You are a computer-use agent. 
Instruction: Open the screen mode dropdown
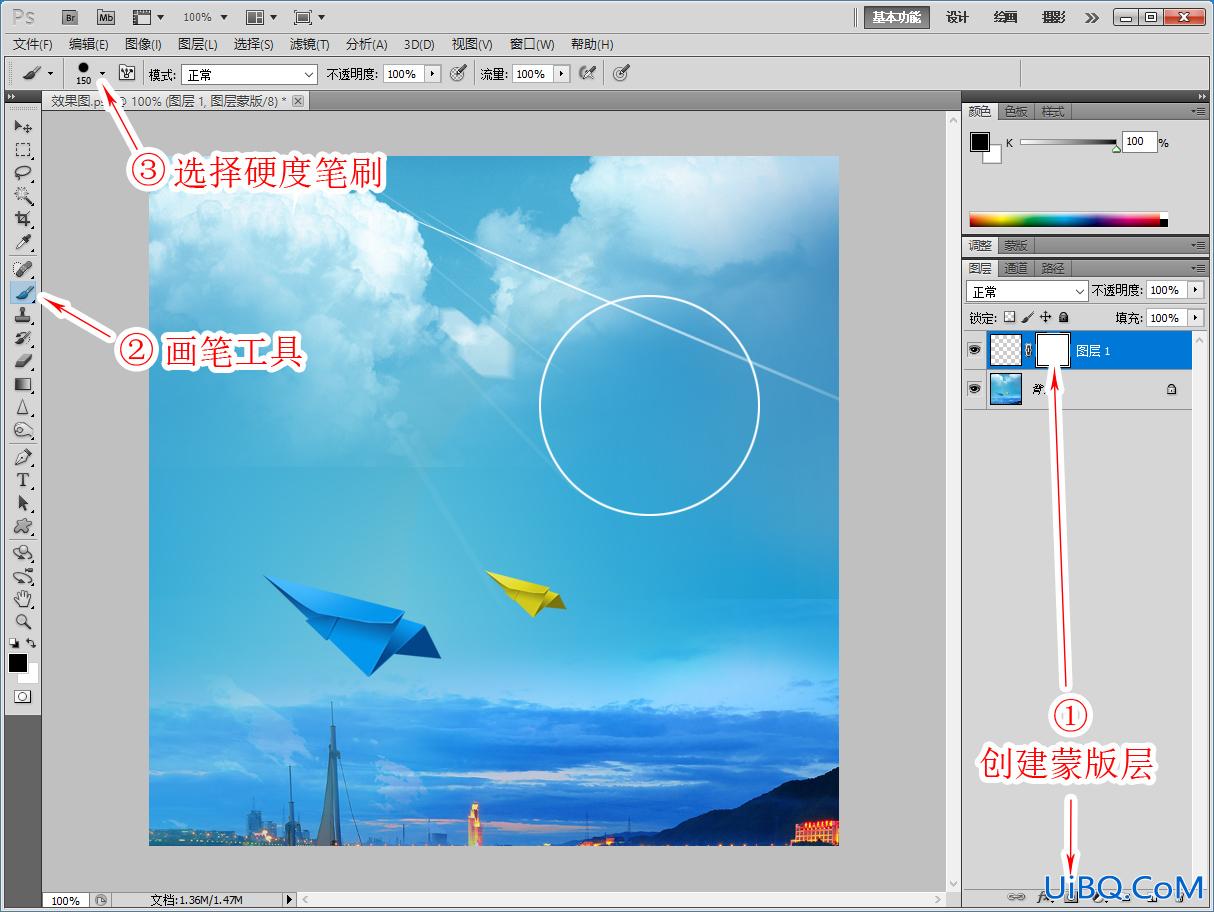(310, 17)
